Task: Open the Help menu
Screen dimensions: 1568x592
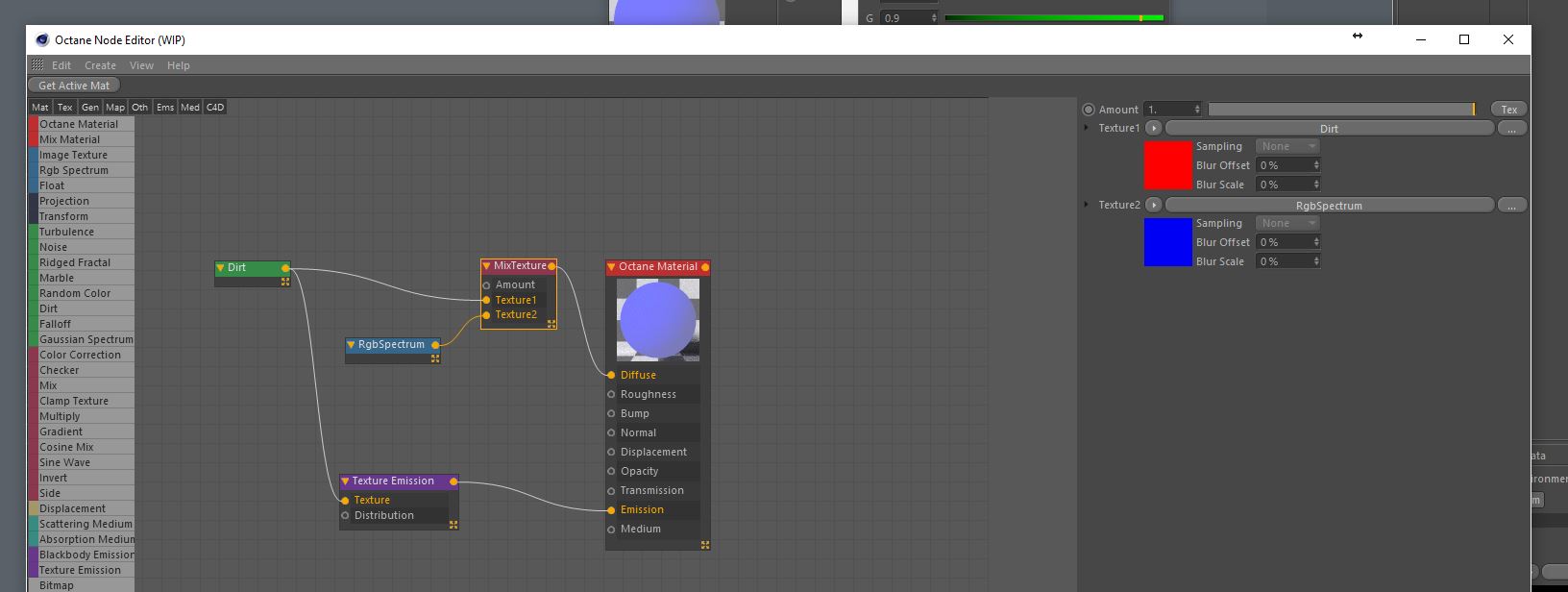Action: (x=179, y=65)
